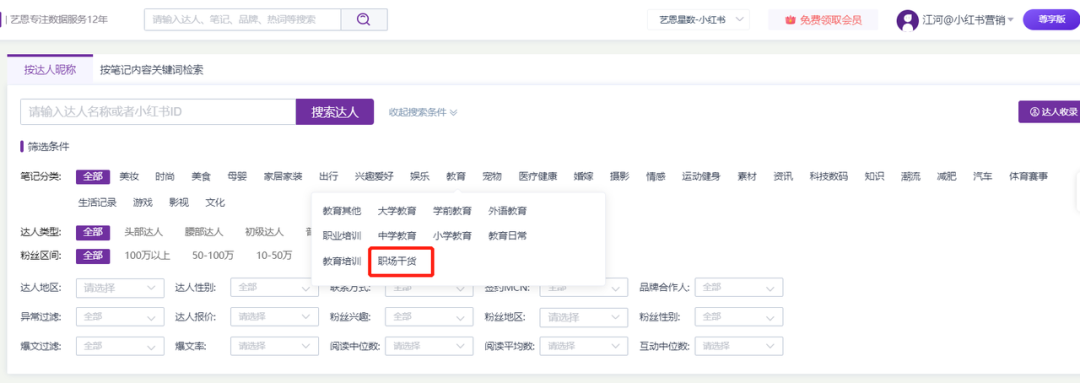
Task: Choose 职场干货 in education submenu
Action: click(x=397, y=261)
